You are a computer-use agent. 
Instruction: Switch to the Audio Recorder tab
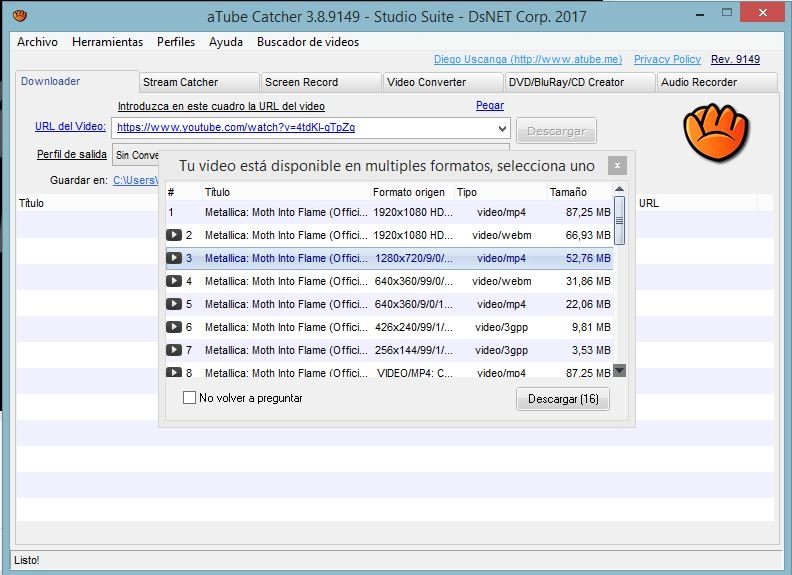tap(717, 82)
